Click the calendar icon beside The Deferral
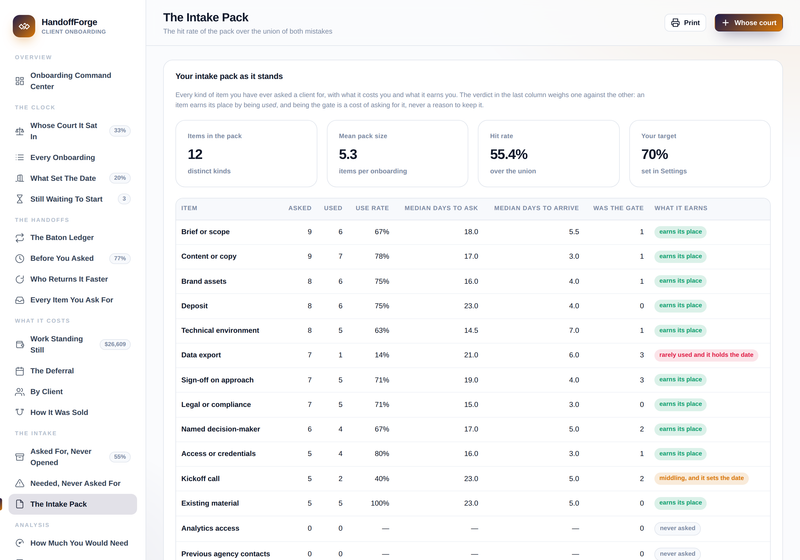The image size is (800, 560). (19, 371)
